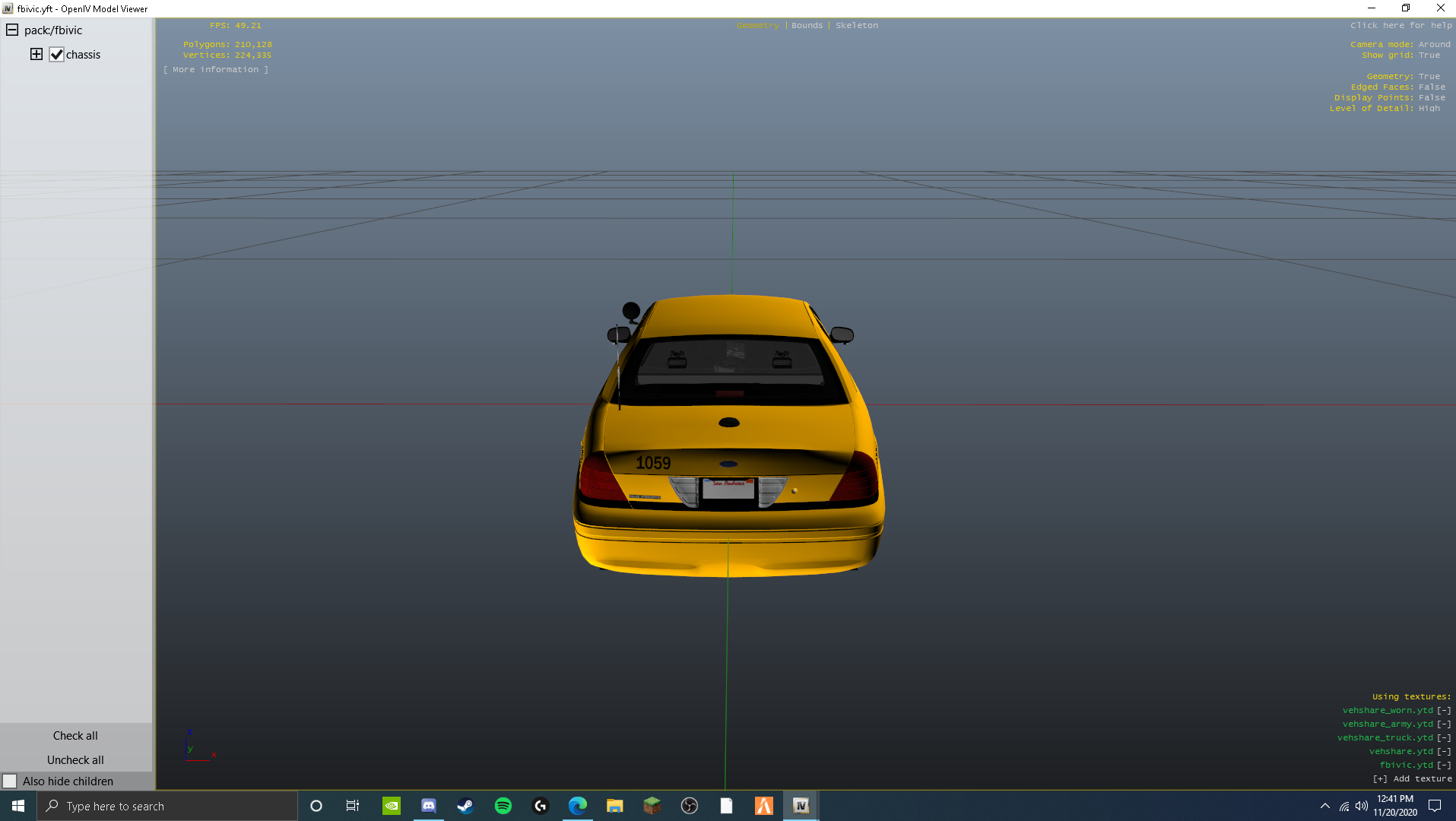1456x821 pixels.
Task: Expand More information stats panel
Action: [216, 69]
